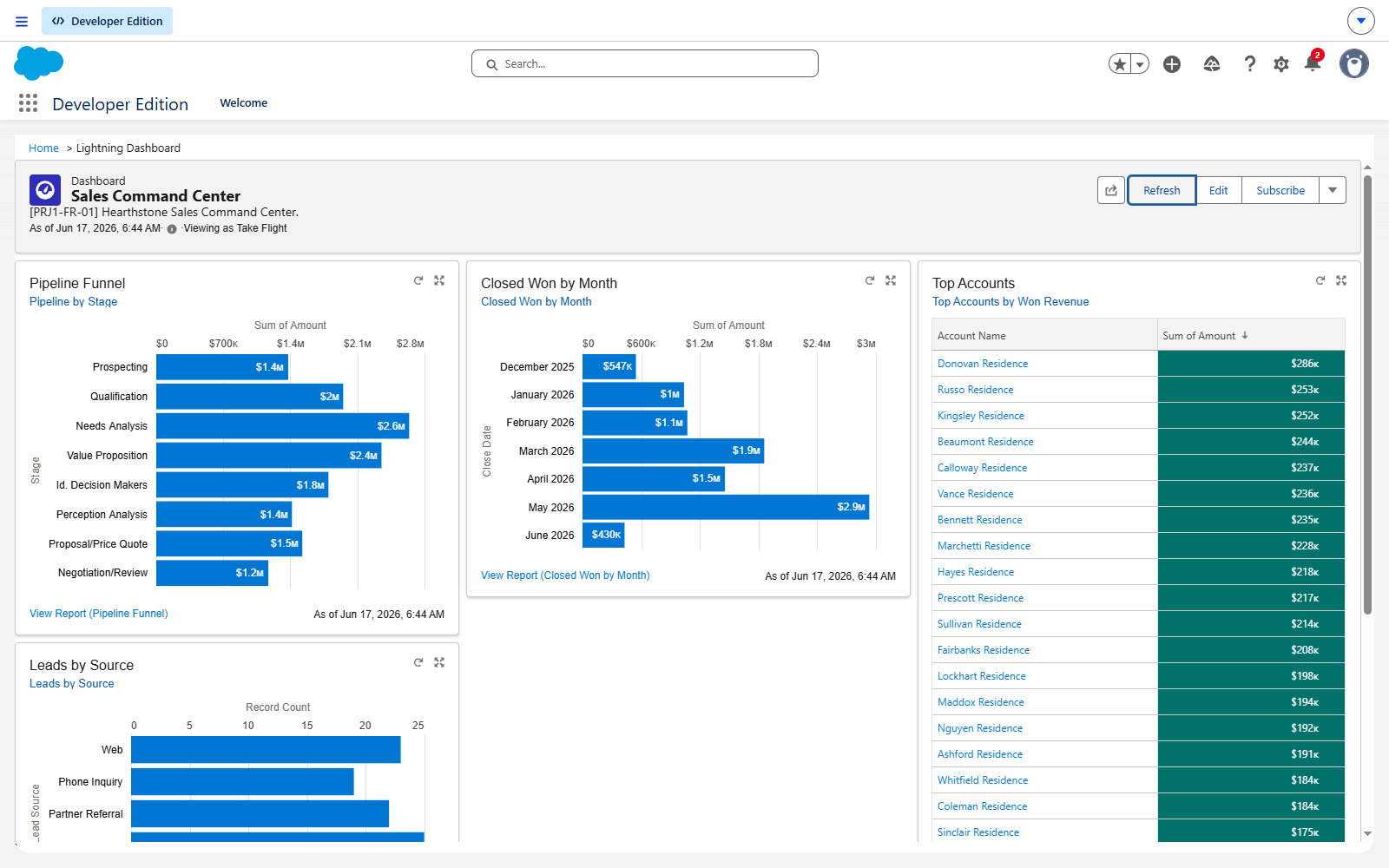1389x868 pixels.
Task: Refresh the Top Accounts widget
Action: point(1320,280)
